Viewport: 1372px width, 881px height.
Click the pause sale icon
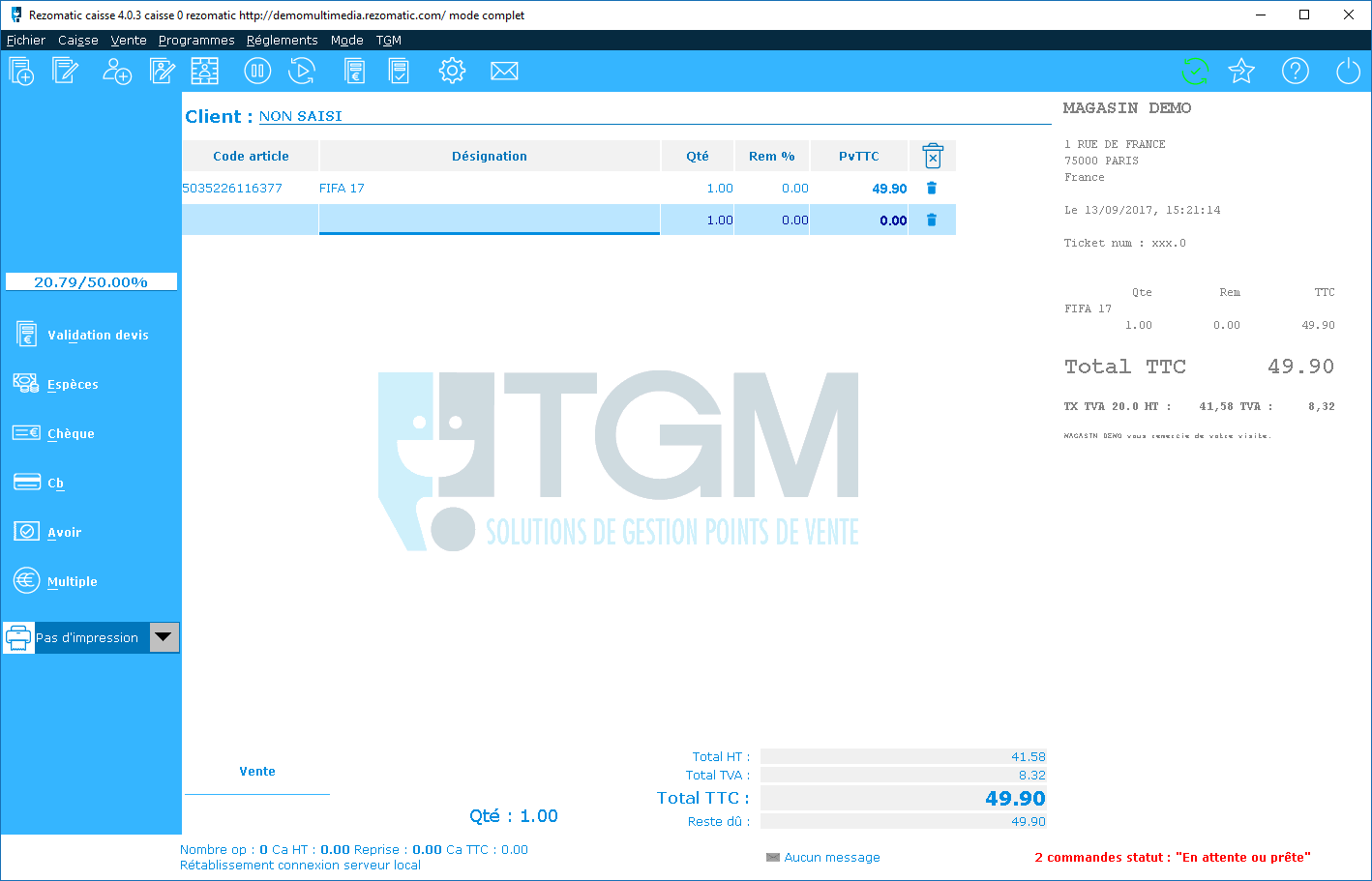click(257, 71)
